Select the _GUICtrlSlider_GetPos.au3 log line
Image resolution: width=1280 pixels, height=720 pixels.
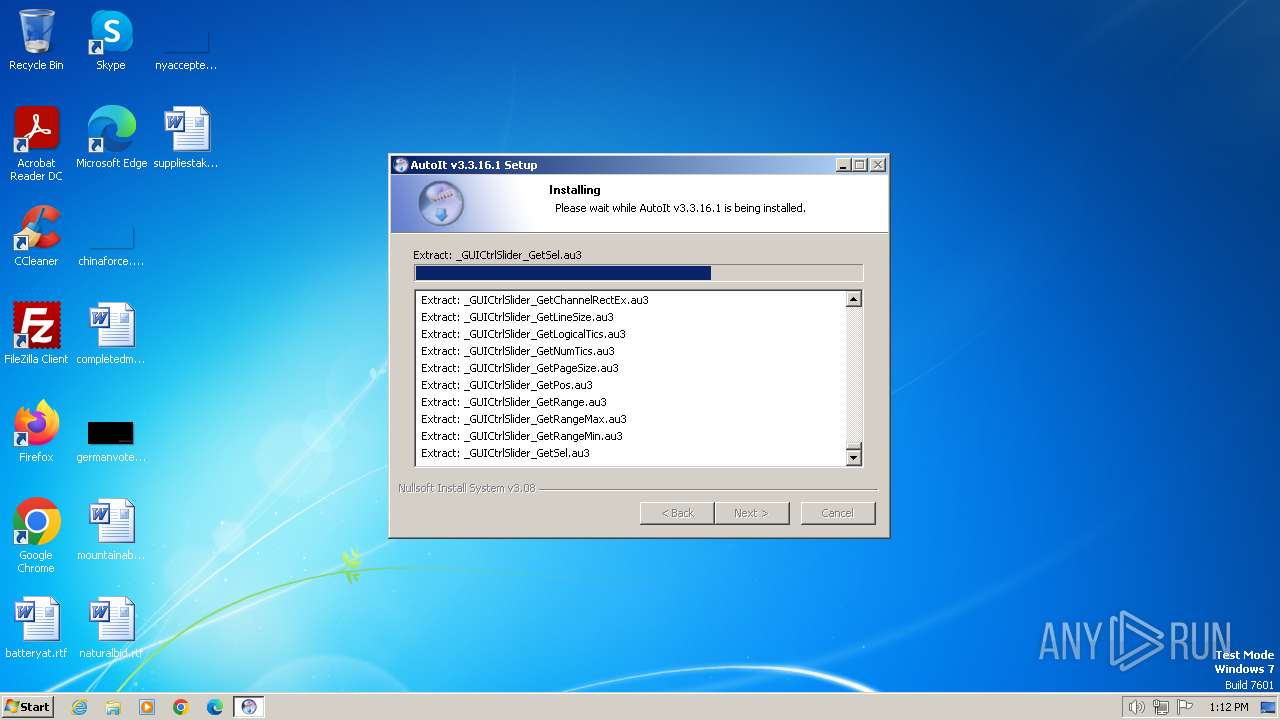tap(506, 385)
